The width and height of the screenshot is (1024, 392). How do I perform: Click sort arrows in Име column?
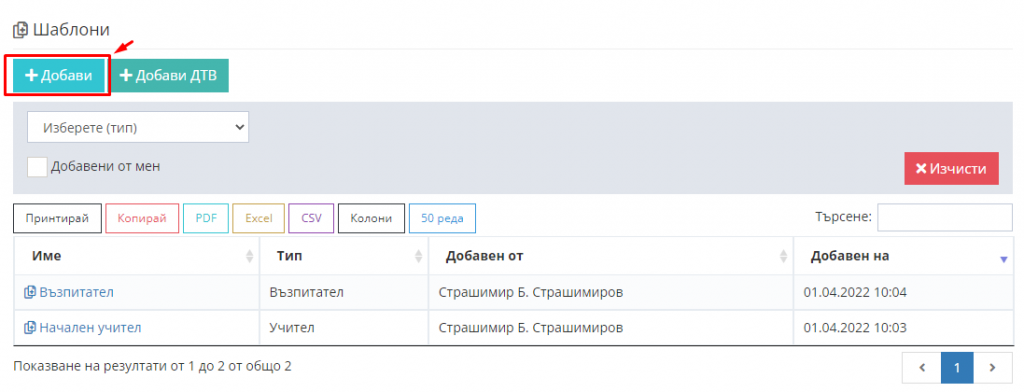249,257
